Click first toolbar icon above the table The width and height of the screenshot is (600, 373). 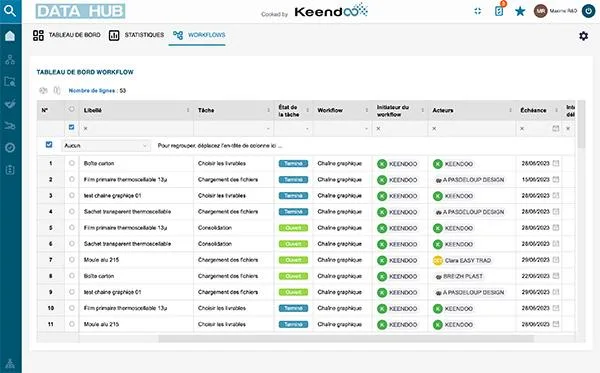click(x=43, y=91)
